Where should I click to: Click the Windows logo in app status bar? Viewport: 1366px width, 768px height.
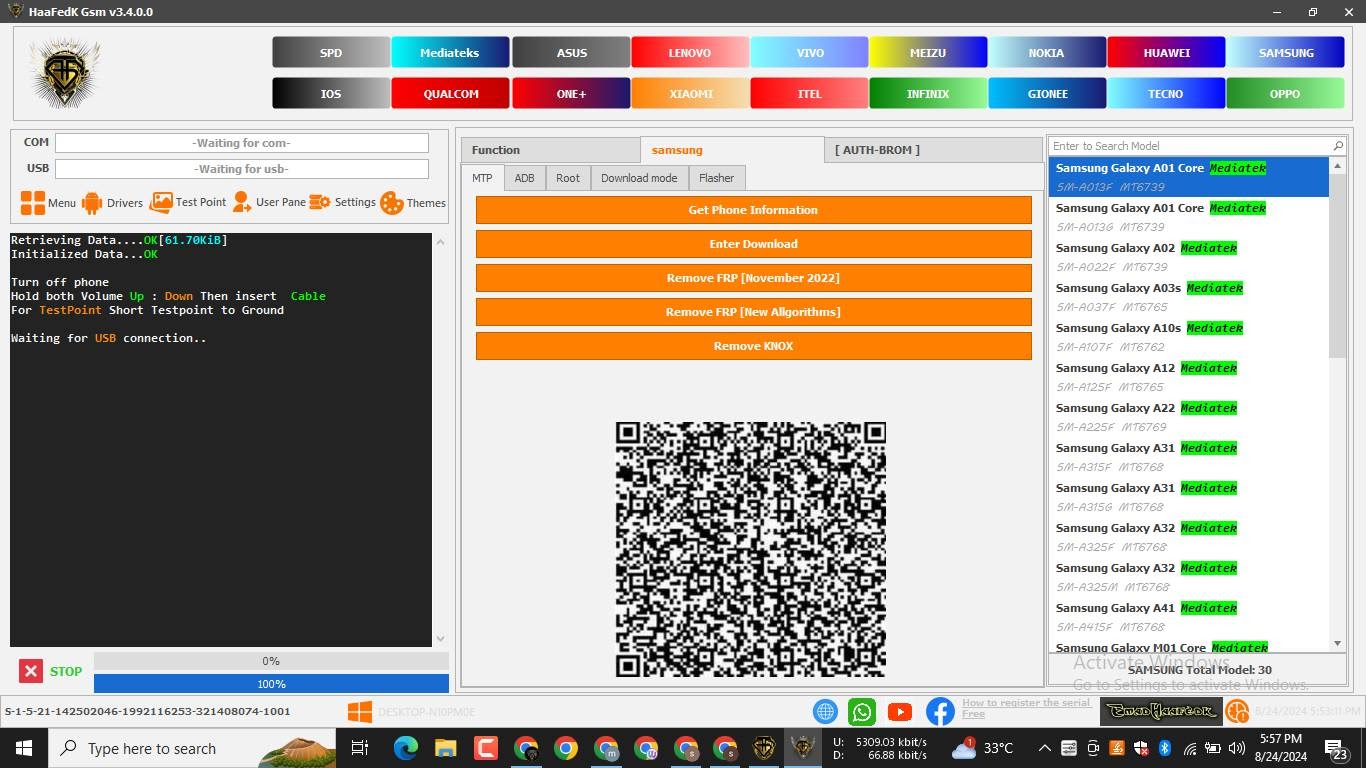click(360, 711)
